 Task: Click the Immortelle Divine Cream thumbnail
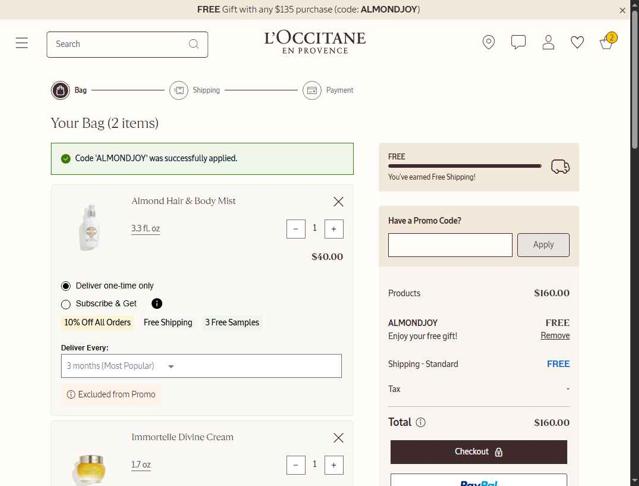click(x=89, y=469)
